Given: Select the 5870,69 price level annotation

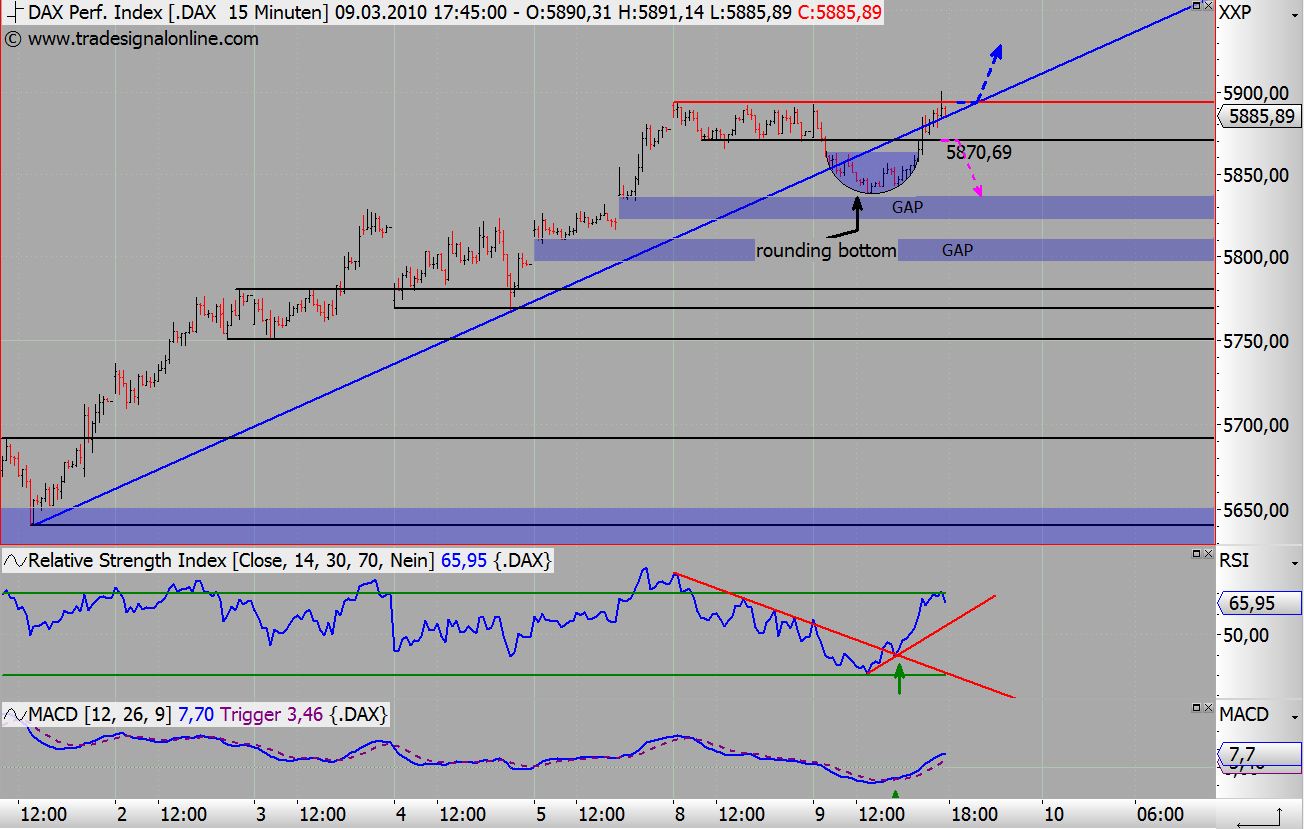Looking at the screenshot, I should (981, 153).
